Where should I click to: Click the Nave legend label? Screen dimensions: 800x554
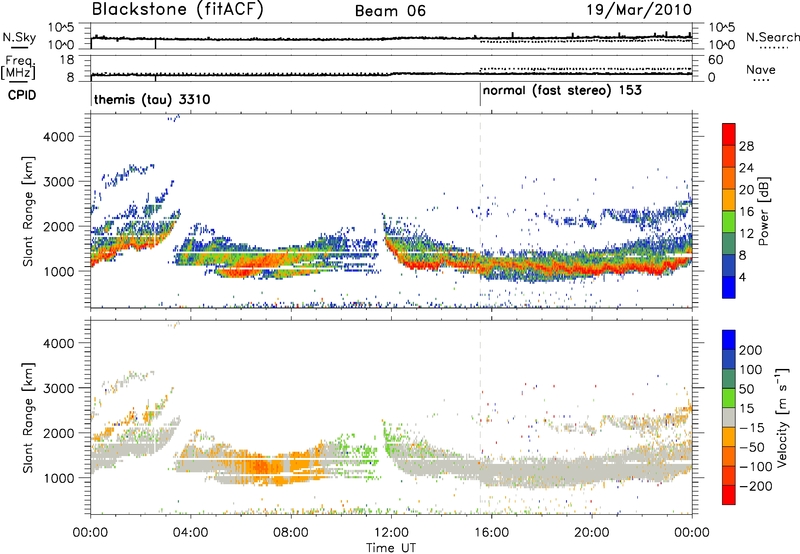point(761,69)
